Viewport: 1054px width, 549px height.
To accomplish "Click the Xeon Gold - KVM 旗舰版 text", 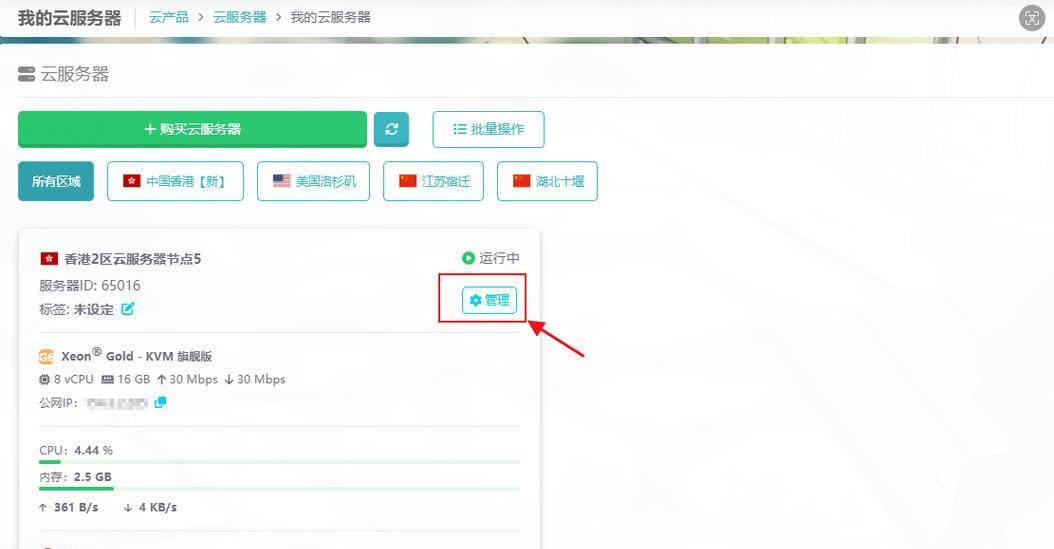I will point(136,355).
